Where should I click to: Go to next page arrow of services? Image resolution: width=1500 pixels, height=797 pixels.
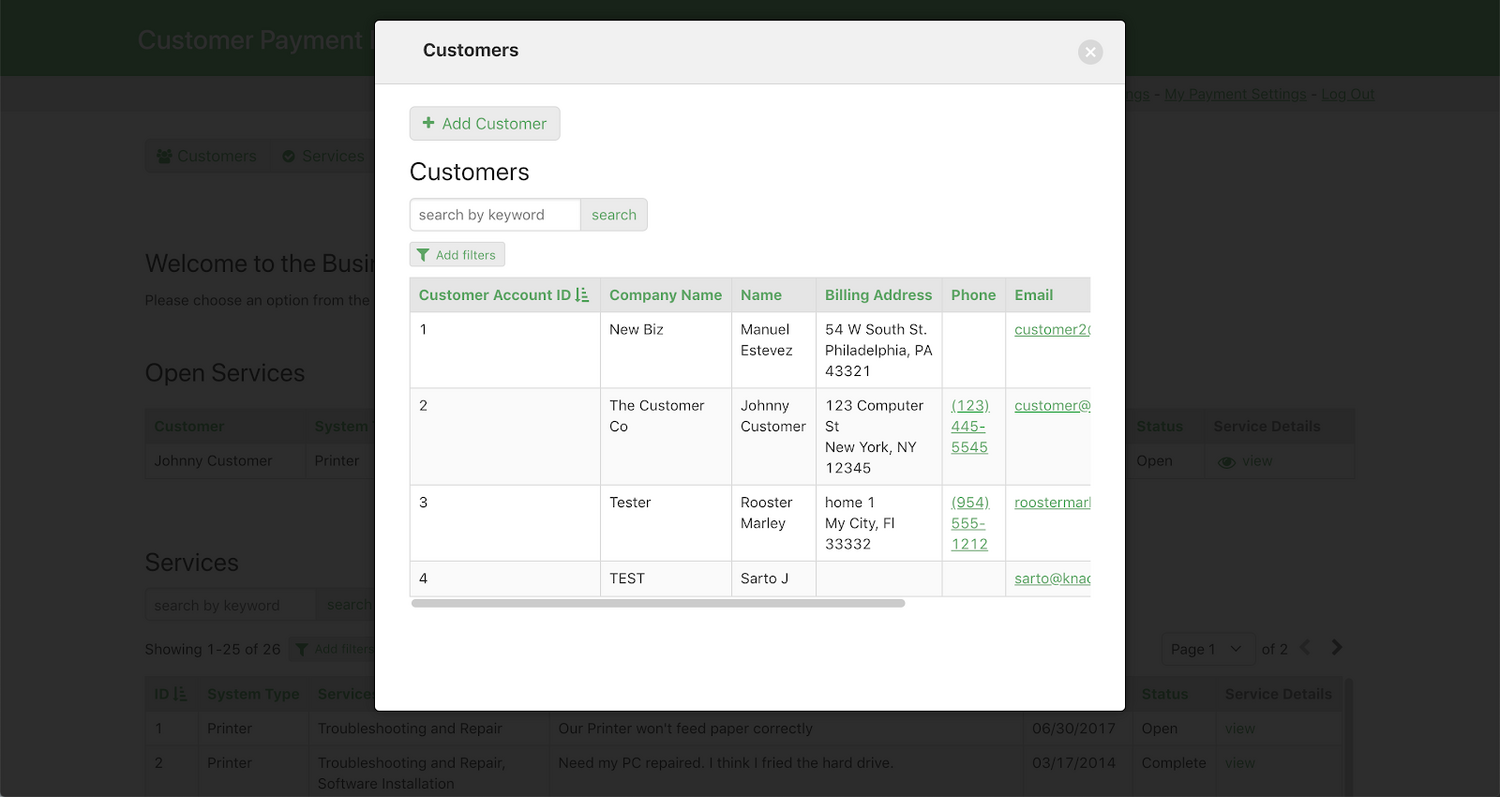point(1337,648)
